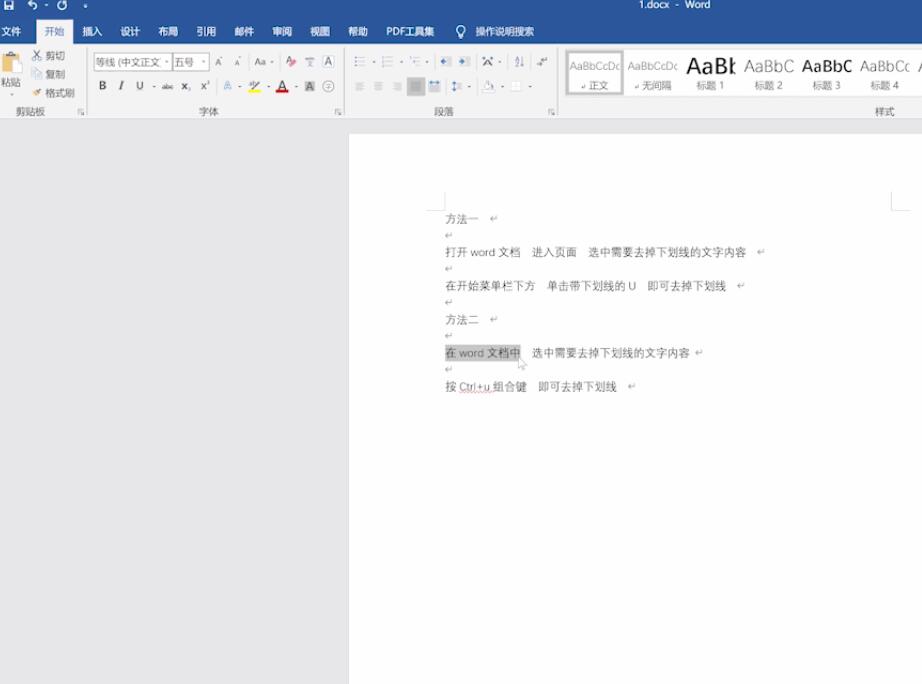Increase font size with the grow-font icon
922x684 pixels.
(x=219, y=62)
